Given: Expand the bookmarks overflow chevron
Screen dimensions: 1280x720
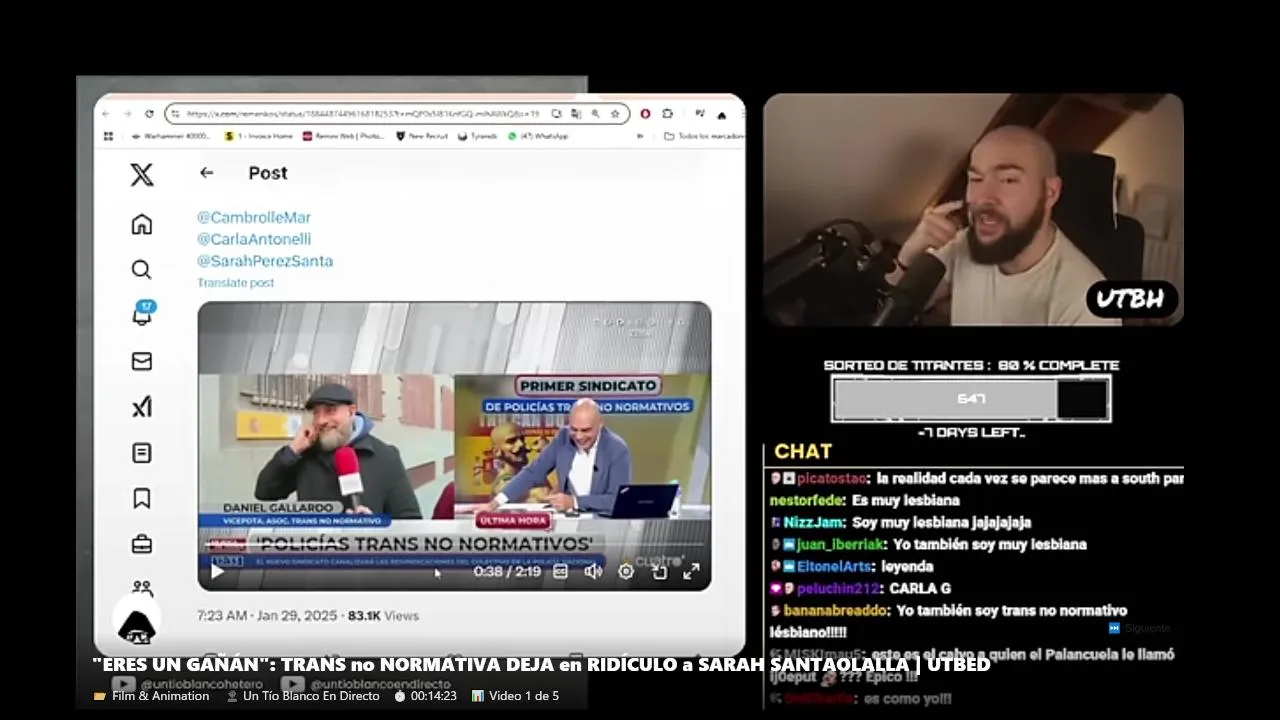Looking at the screenshot, I should (640, 136).
